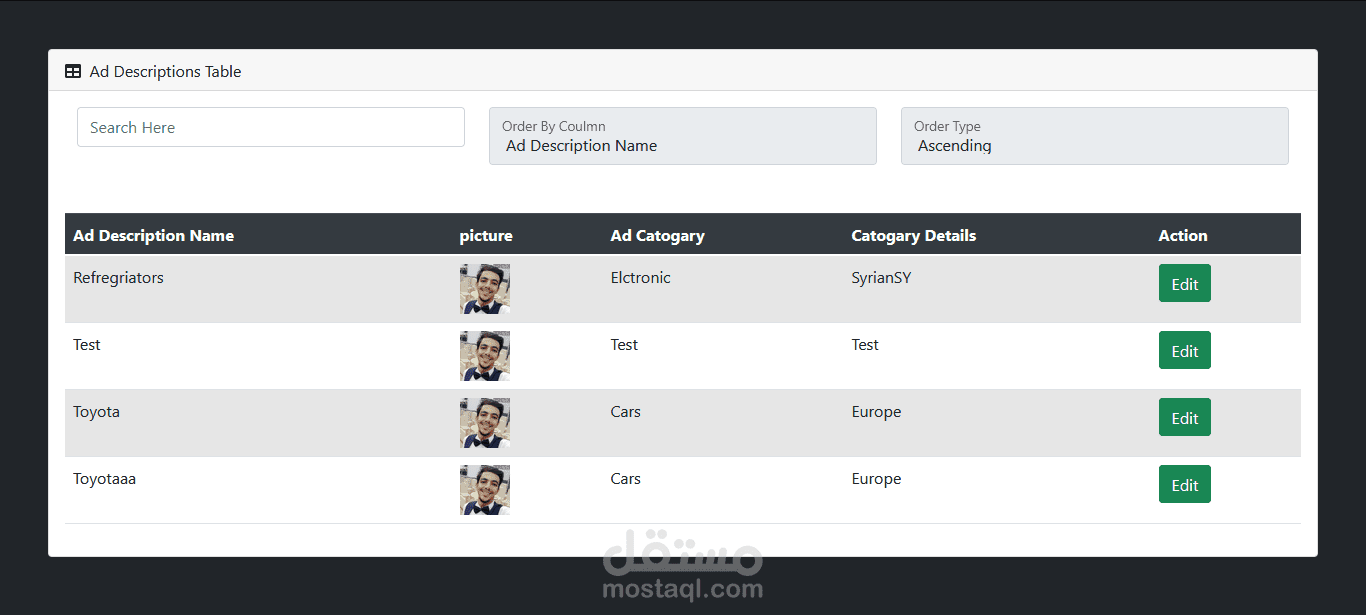This screenshot has width=1366, height=615.
Task: Open the Order By Column dropdown
Action: 682,136
